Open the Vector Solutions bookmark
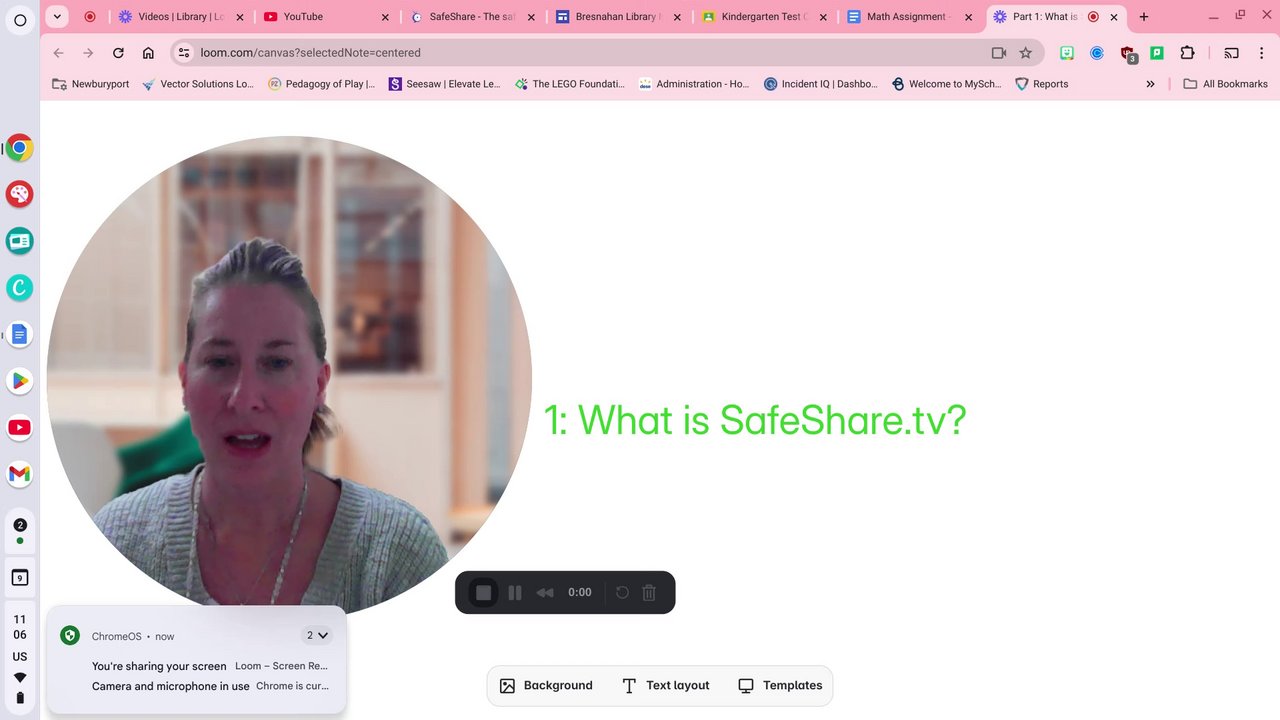 [198, 84]
